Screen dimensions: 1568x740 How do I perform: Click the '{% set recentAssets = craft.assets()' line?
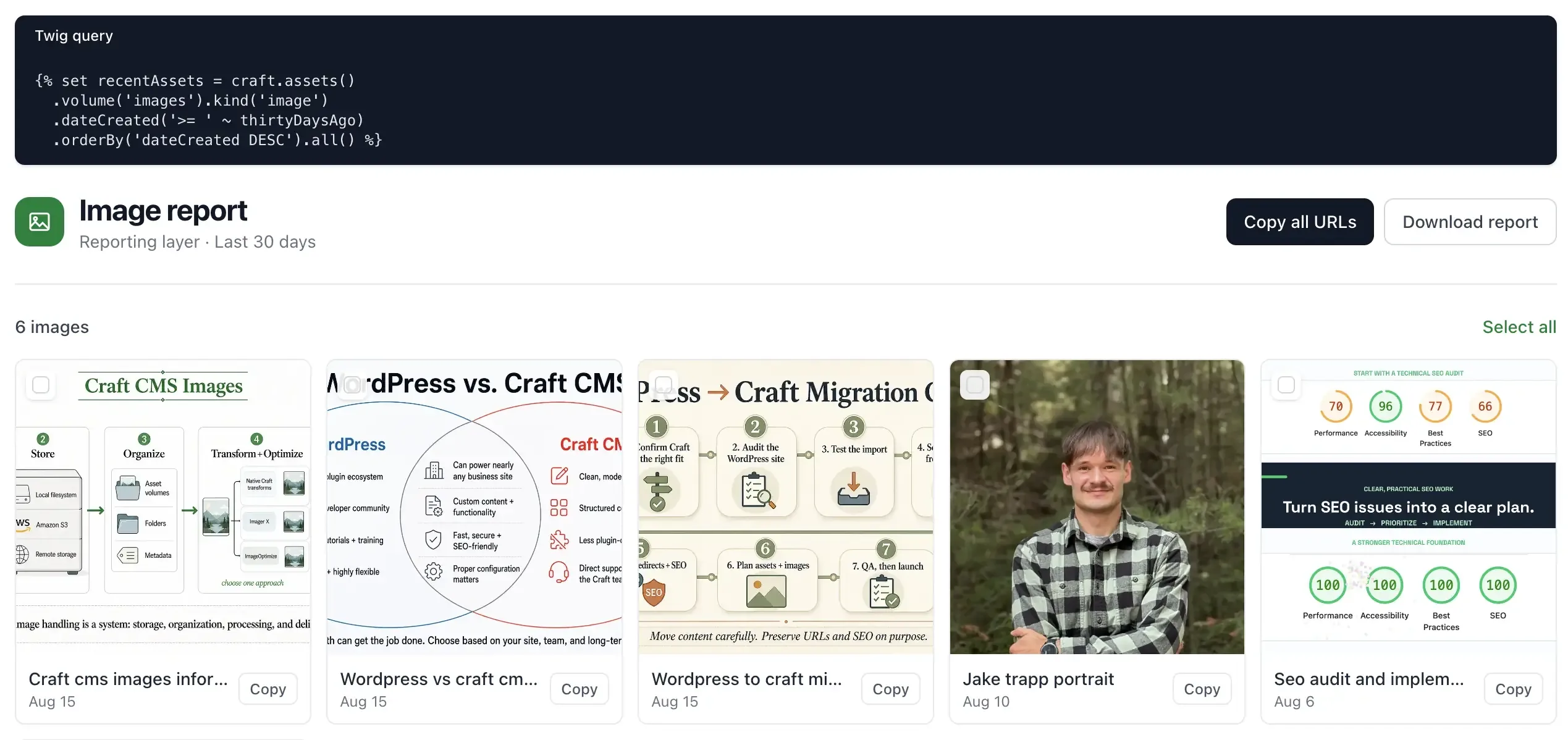click(195, 81)
